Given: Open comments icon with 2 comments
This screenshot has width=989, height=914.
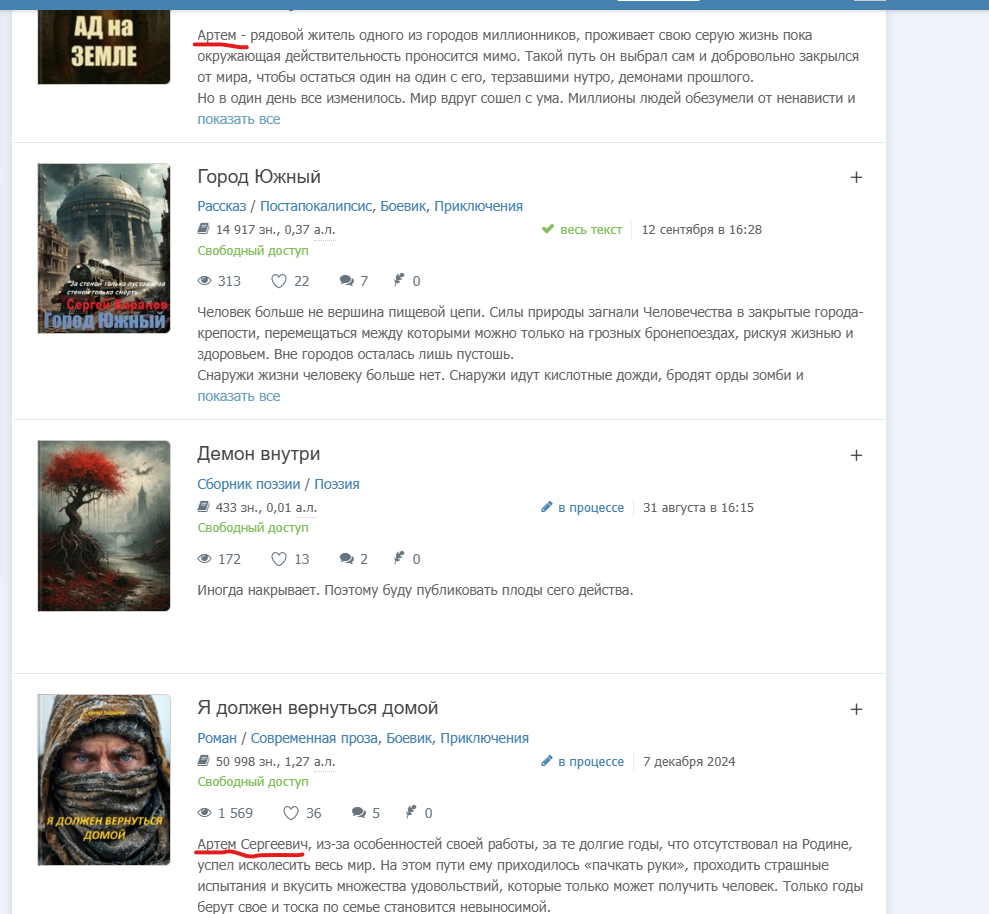Looking at the screenshot, I should [346, 558].
